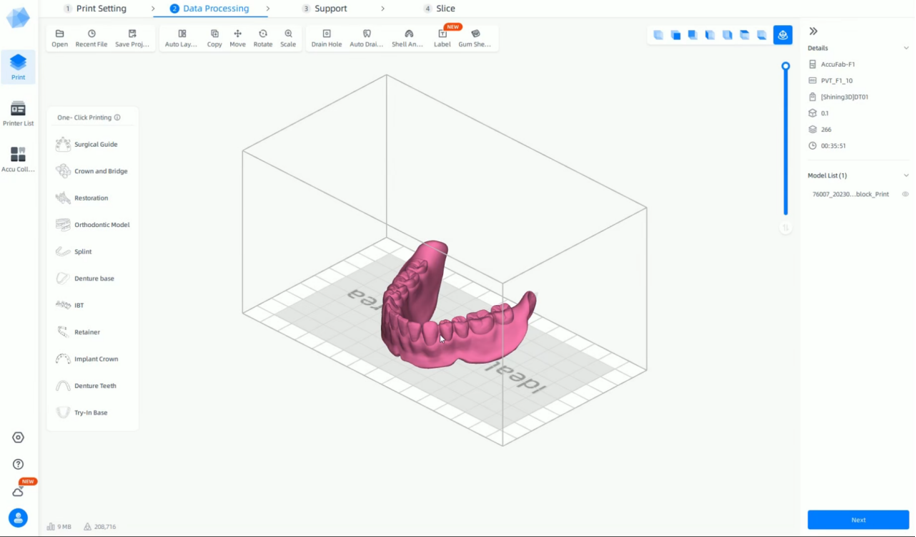Collapse the right panel with double chevron
This screenshot has width=916, height=537.
coord(813,31)
